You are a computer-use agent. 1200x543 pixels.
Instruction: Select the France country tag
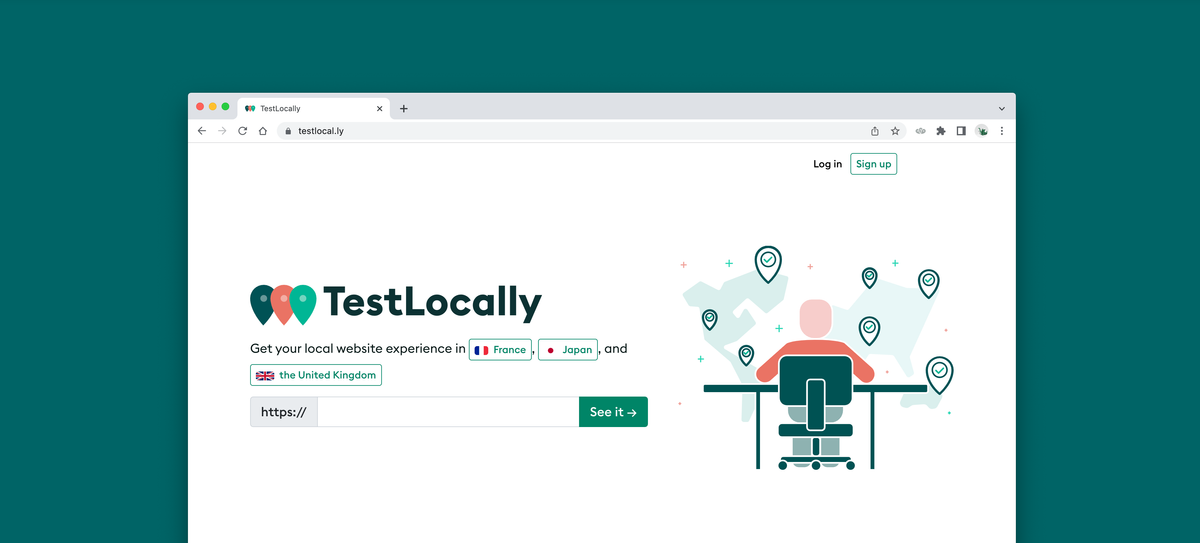[500, 350]
